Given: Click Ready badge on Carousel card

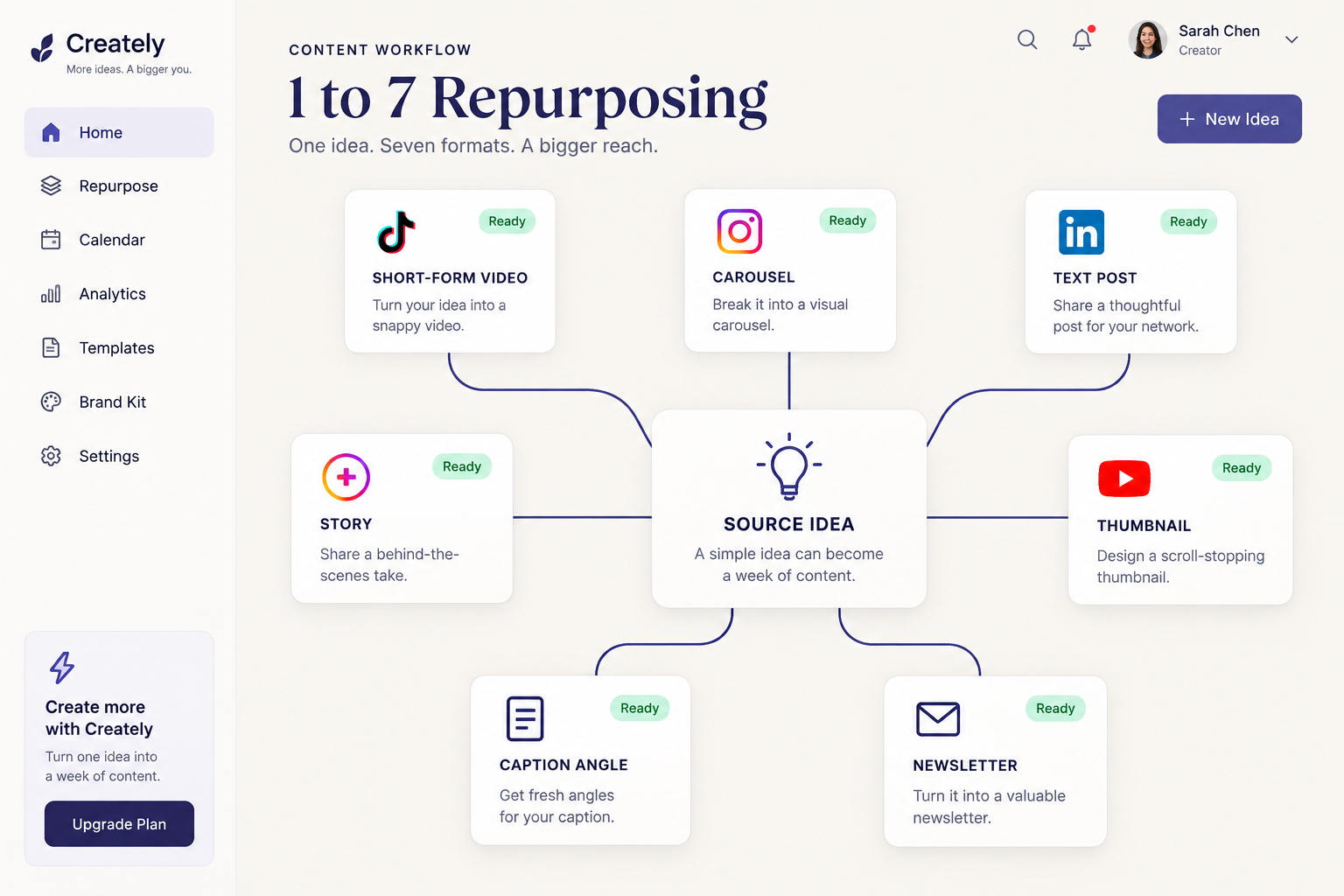Looking at the screenshot, I should [x=847, y=220].
